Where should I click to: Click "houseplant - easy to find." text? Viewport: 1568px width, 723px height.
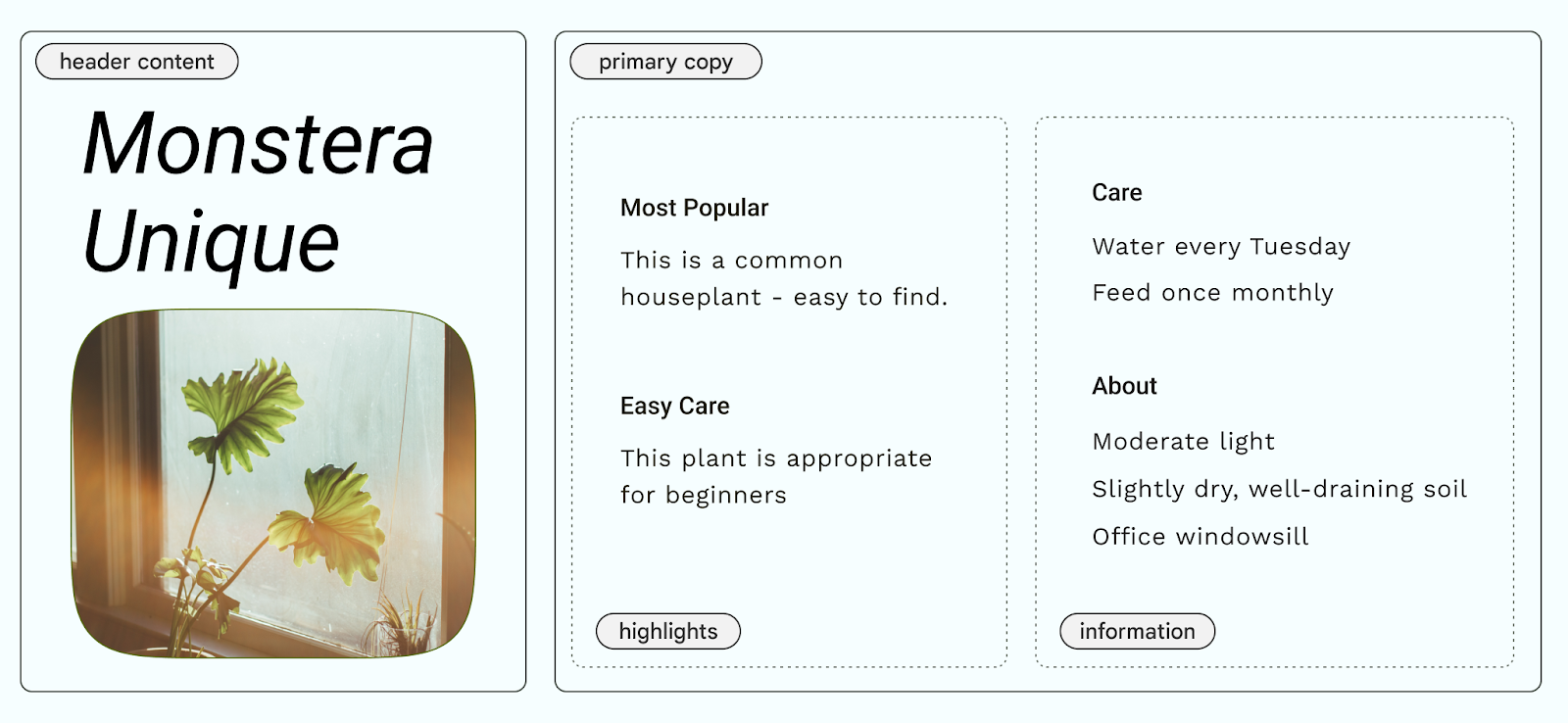[784, 297]
